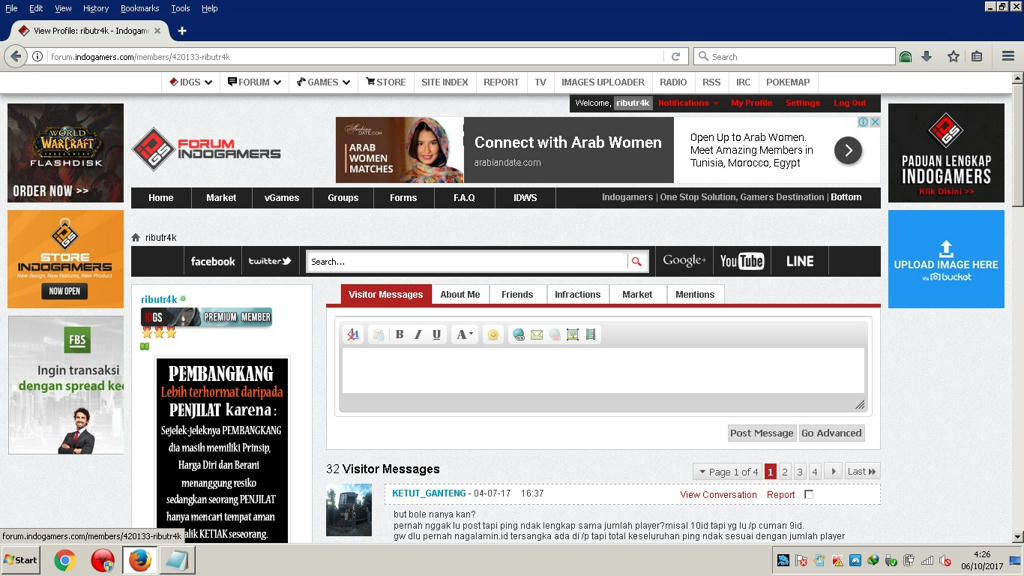Open the History menu
Image resolution: width=1024 pixels, height=576 pixels.
tap(95, 8)
